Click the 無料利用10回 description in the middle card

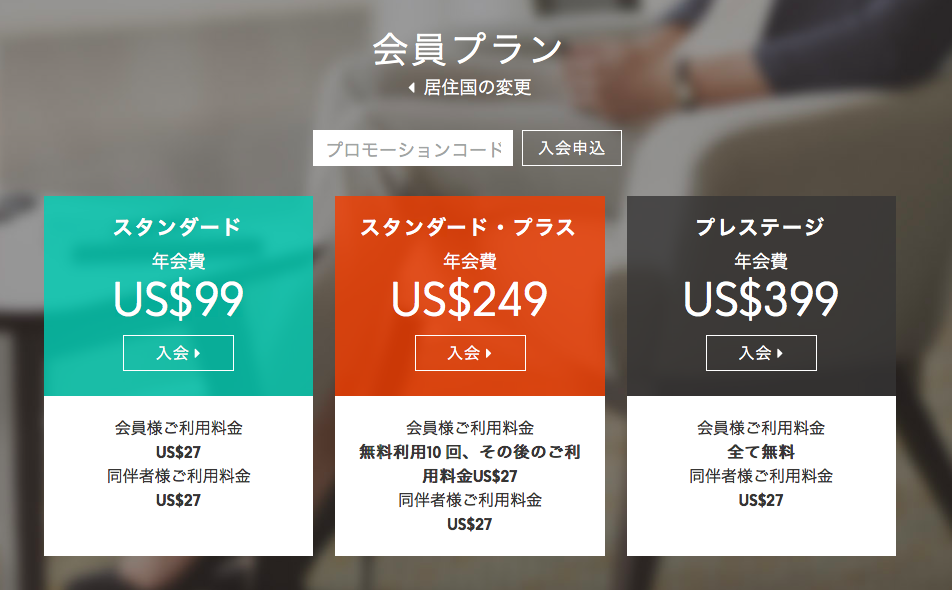(x=469, y=464)
